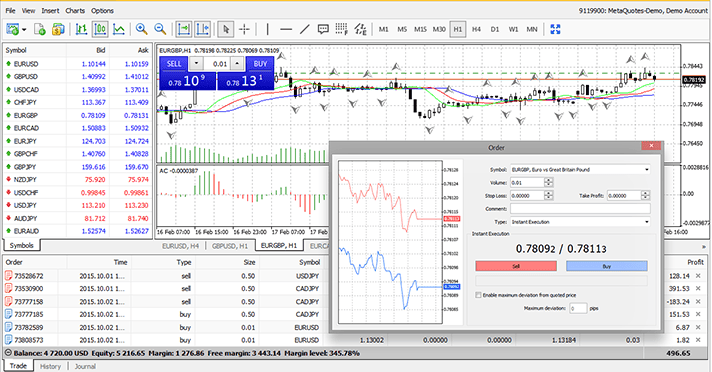Increase one-click trading volume arrow
The width and height of the screenshot is (712, 372).
pos(237,64)
